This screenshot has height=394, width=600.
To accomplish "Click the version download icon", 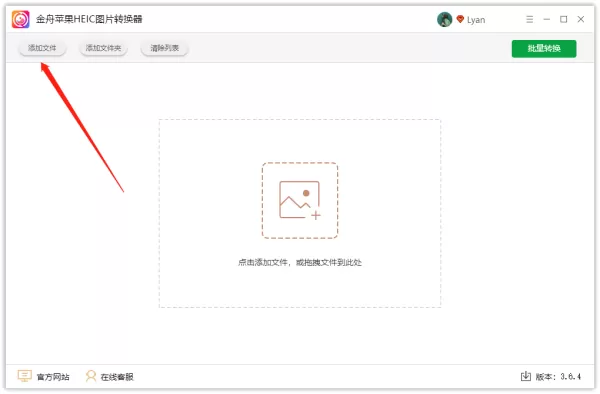I will 526,376.
